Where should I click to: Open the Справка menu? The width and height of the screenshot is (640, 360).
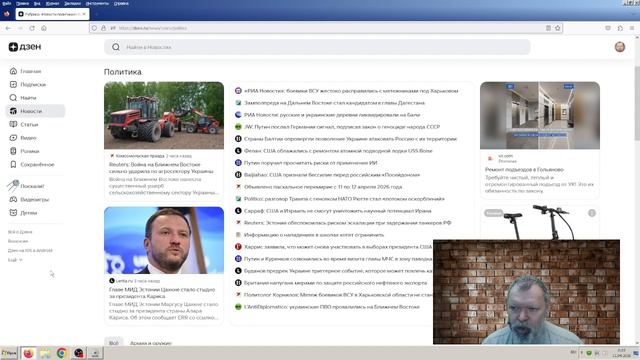click(x=121, y=3)
